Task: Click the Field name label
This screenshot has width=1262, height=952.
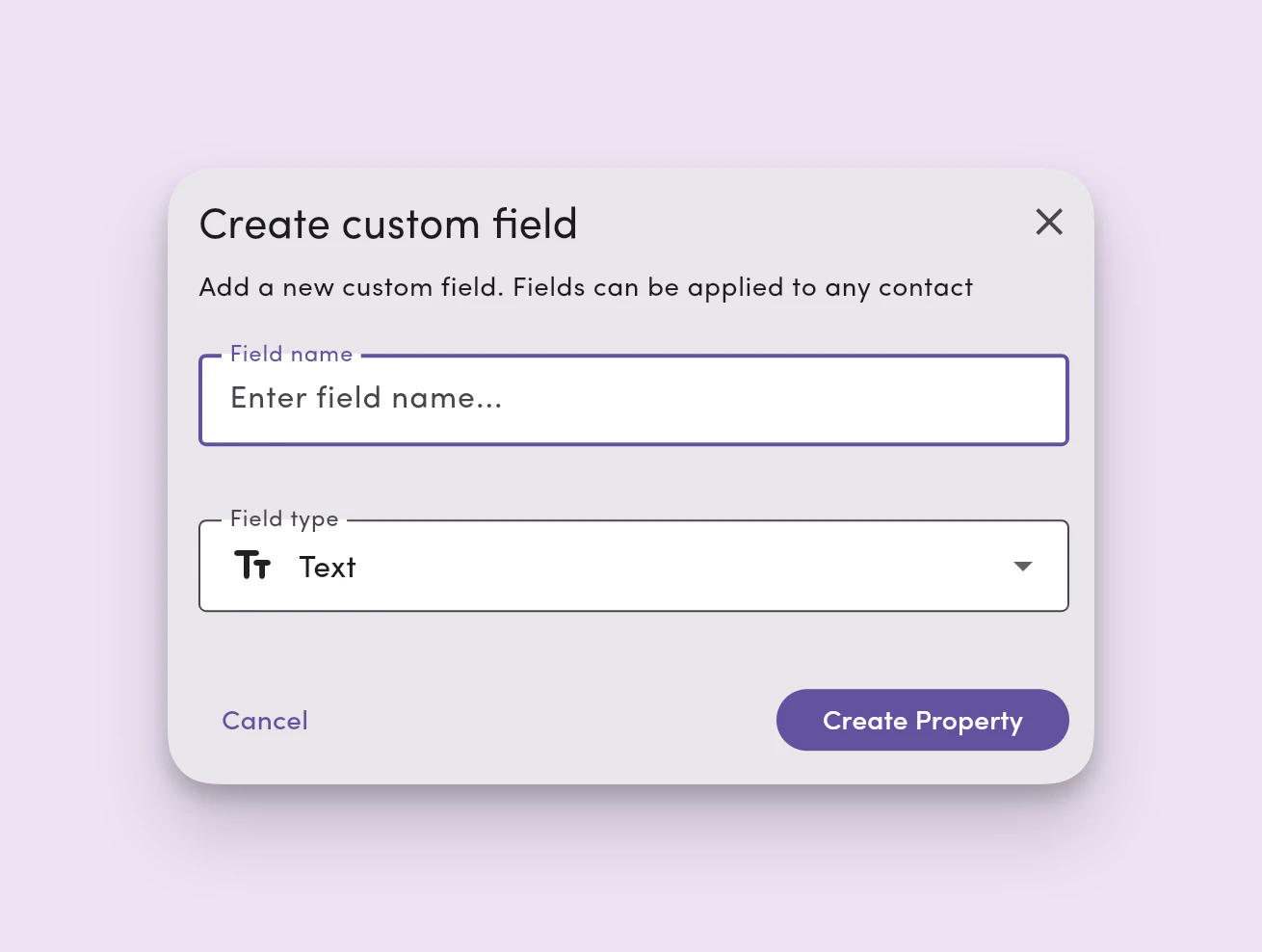Action: click(291, 354)
